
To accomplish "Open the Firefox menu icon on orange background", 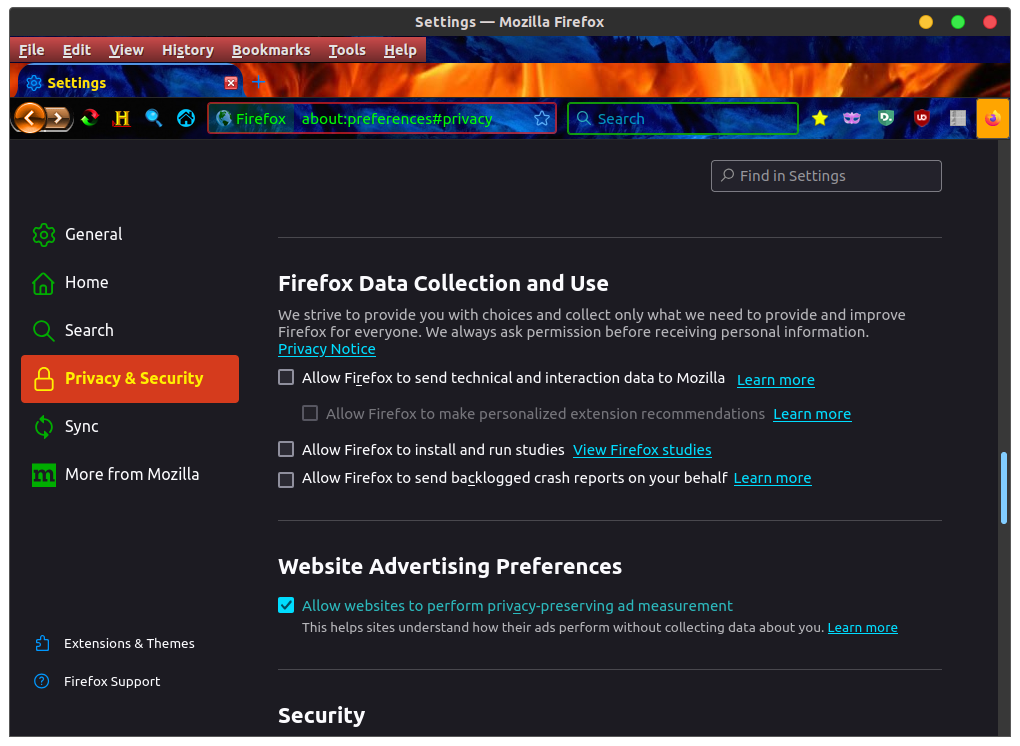I will click(993, 118).
